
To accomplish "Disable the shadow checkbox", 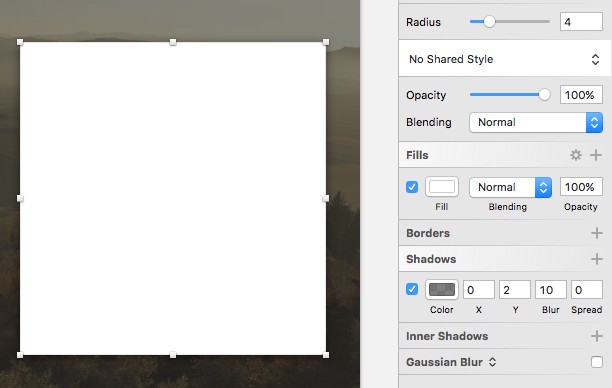I will point(412,289).
